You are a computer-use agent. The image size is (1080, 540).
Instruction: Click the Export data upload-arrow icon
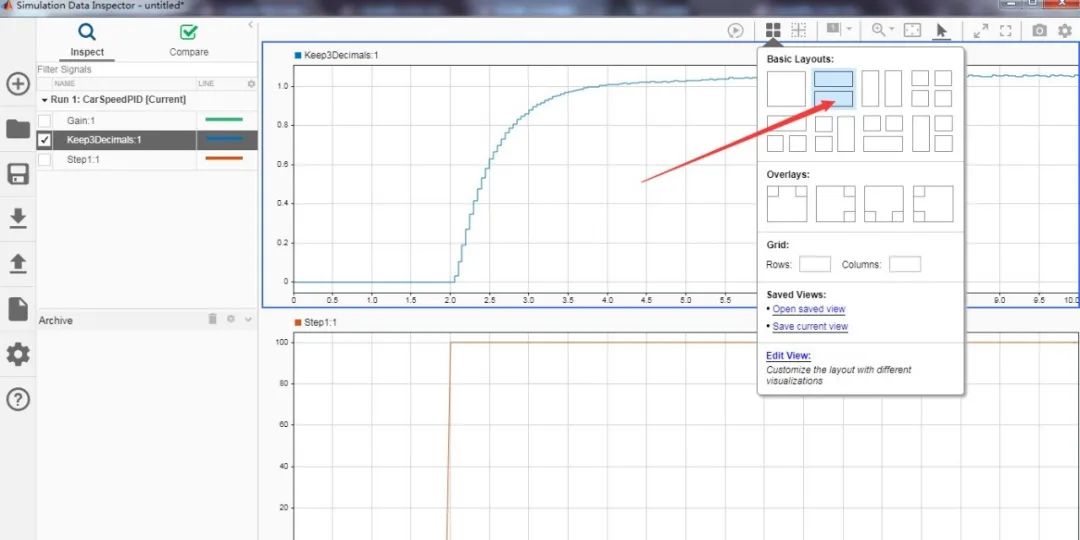18,264
